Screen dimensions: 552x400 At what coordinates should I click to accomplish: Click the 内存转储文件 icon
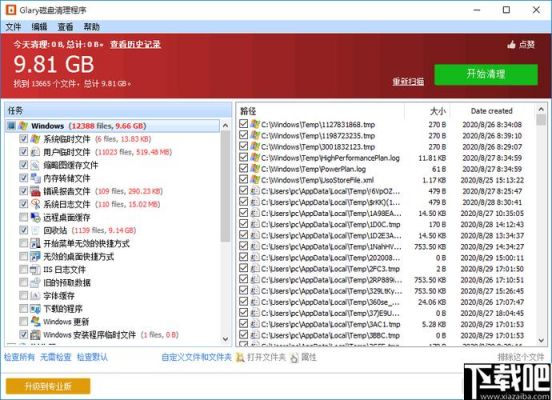click(35, 178)
